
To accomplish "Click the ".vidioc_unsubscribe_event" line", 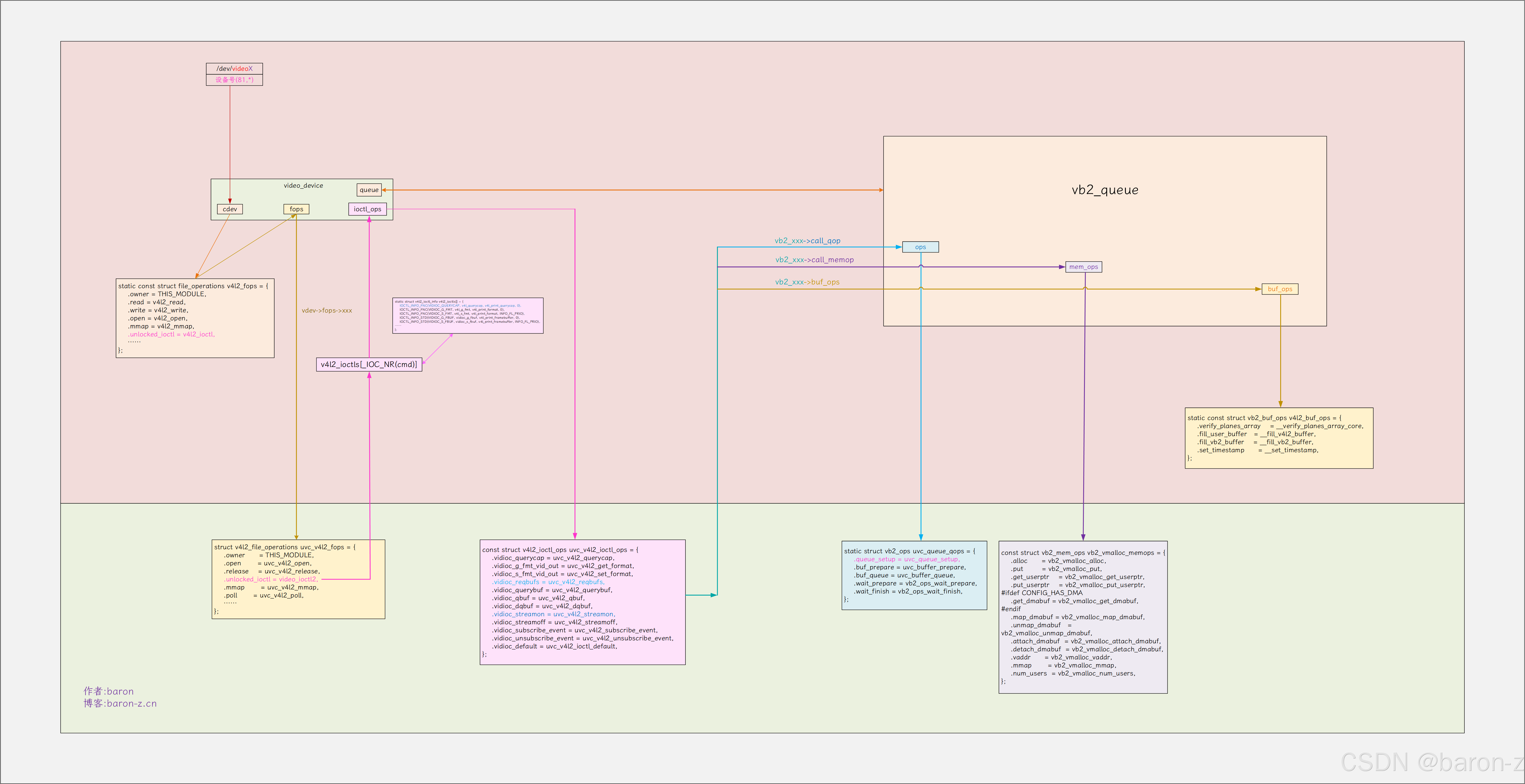I will coord(582,638).
